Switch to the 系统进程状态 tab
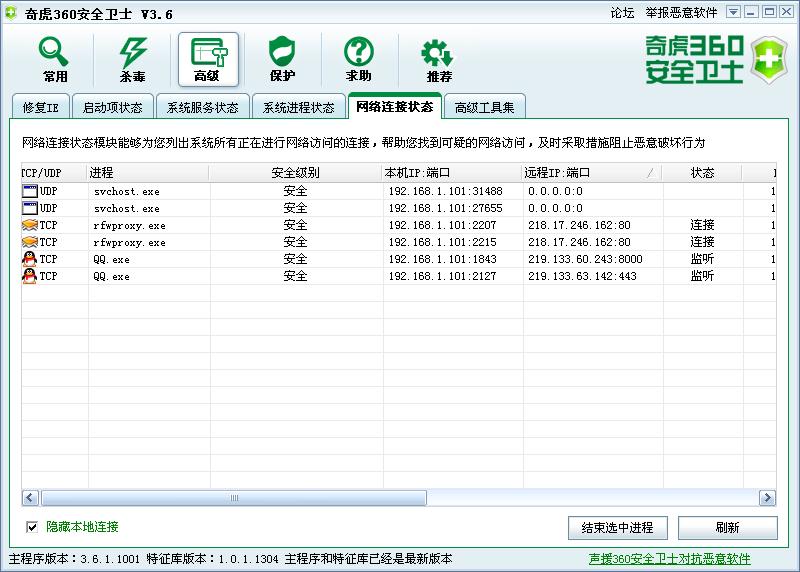 coord(298,108)
